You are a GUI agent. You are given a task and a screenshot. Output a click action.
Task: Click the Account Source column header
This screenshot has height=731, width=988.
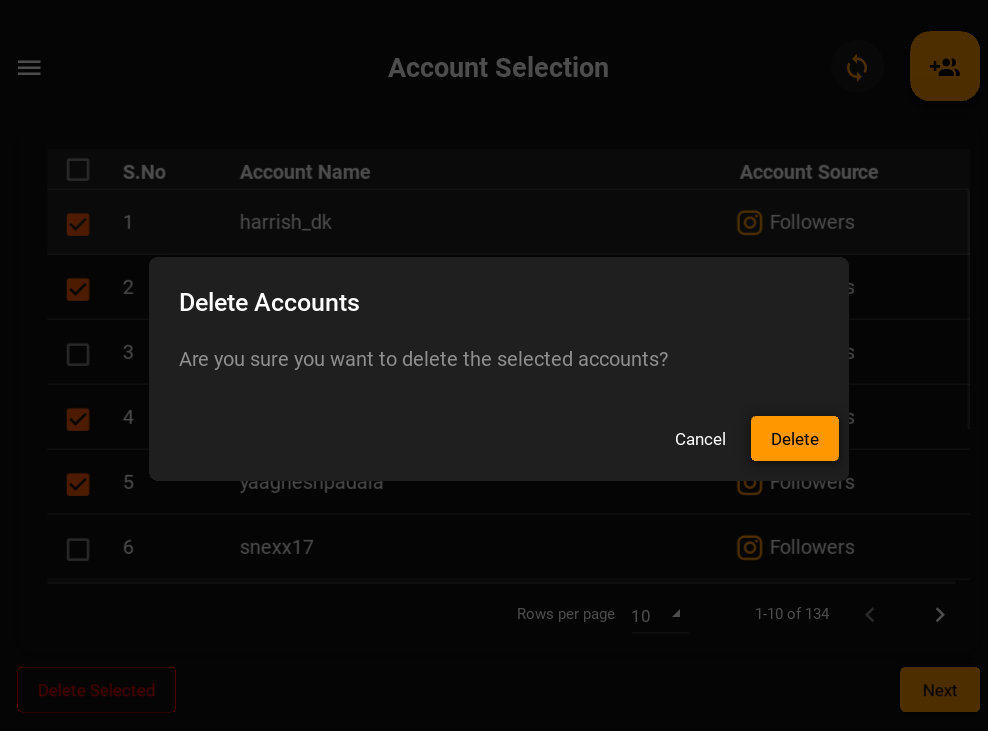point(808,172)
